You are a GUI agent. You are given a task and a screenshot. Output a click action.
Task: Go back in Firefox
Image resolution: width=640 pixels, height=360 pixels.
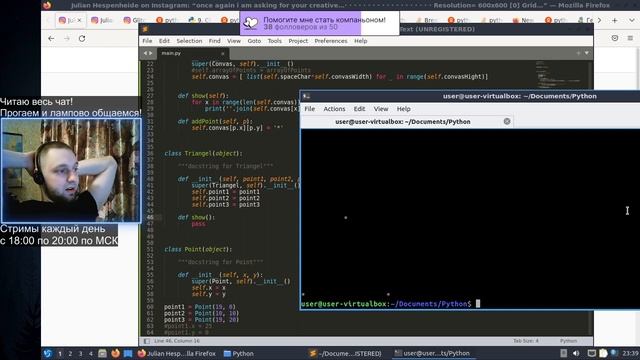click(51, 38)
